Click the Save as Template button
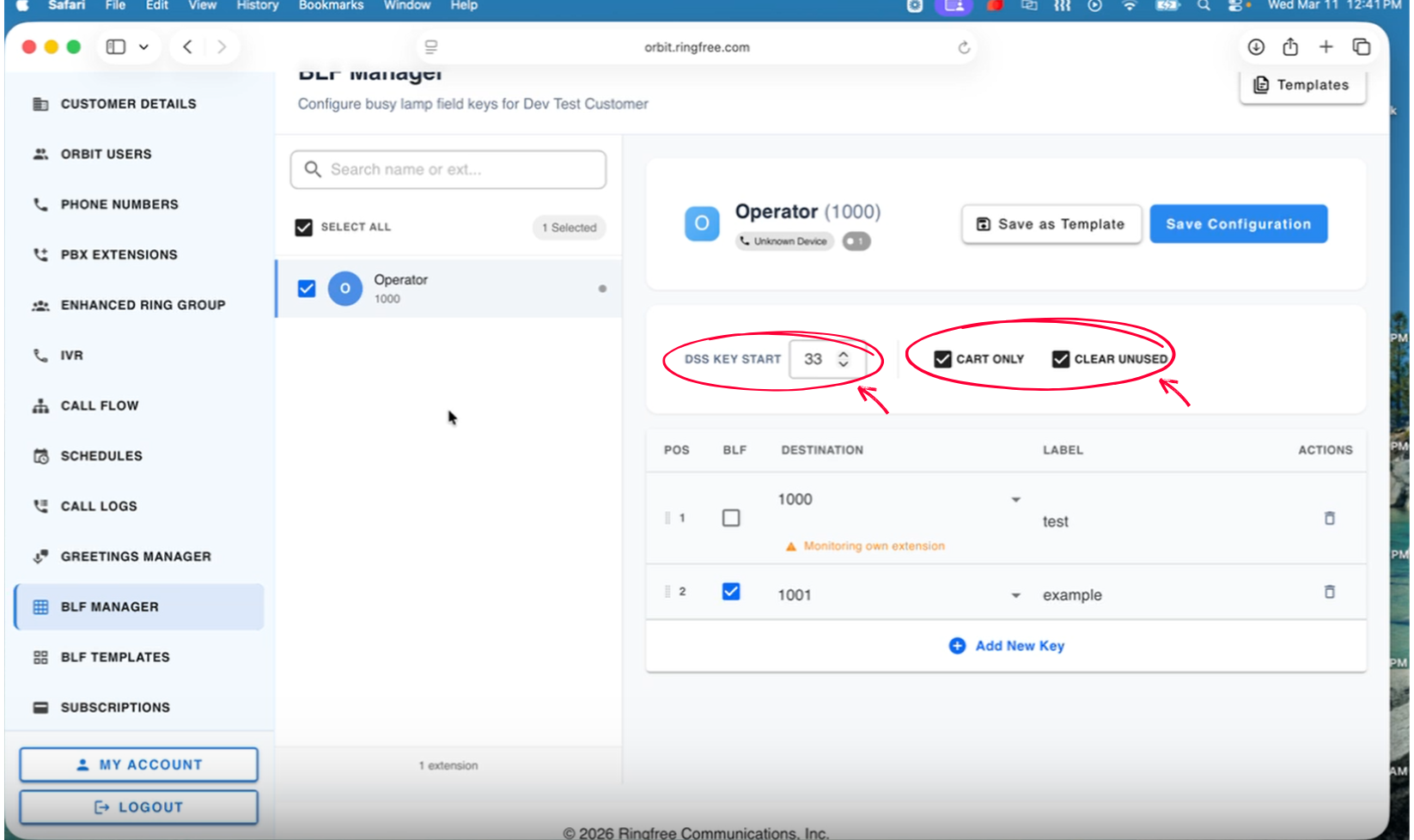This screenshot has height=840, width=1414. click(x=1051, y=224)
